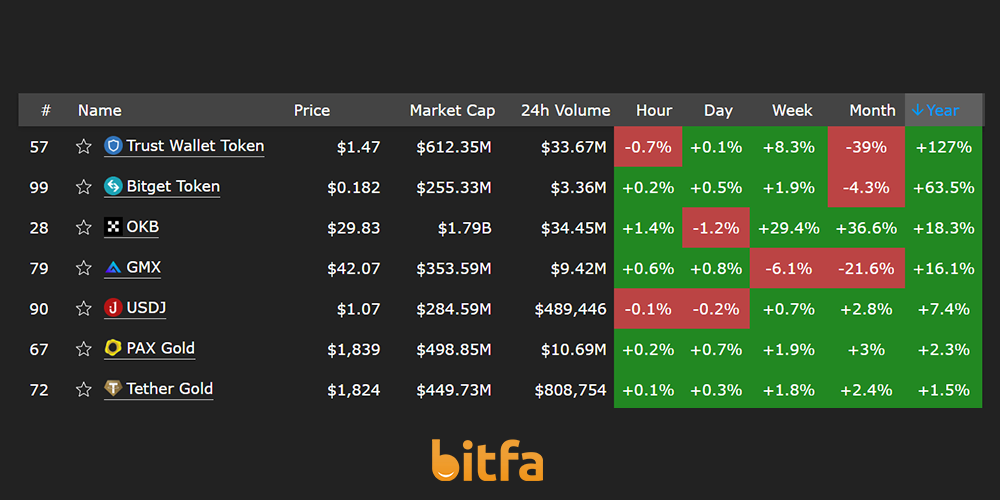
Task: Click the Trust Wallet Token shield icon
Action: coord(113,146)
